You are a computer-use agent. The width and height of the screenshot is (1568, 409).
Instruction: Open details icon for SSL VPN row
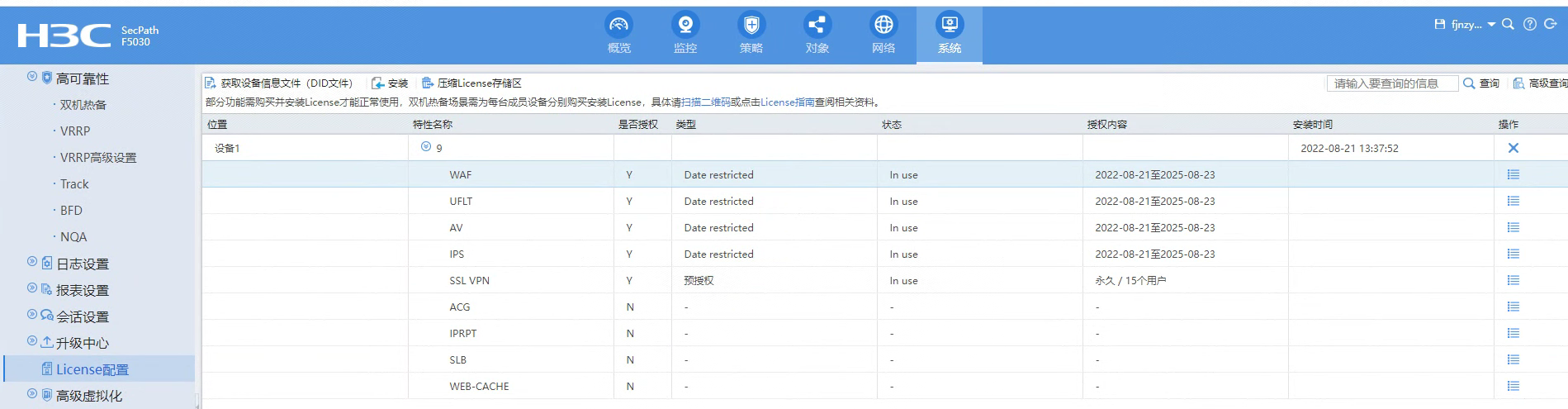pos(1513,280)
